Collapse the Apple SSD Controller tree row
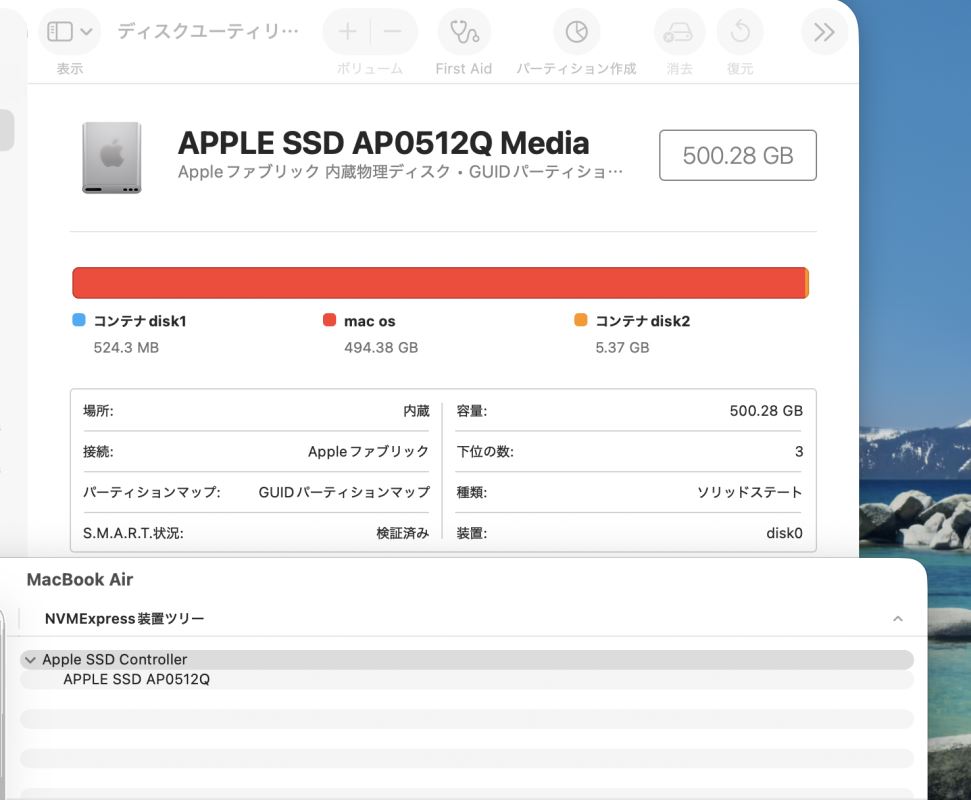971x800 pixels. point(31,660)
